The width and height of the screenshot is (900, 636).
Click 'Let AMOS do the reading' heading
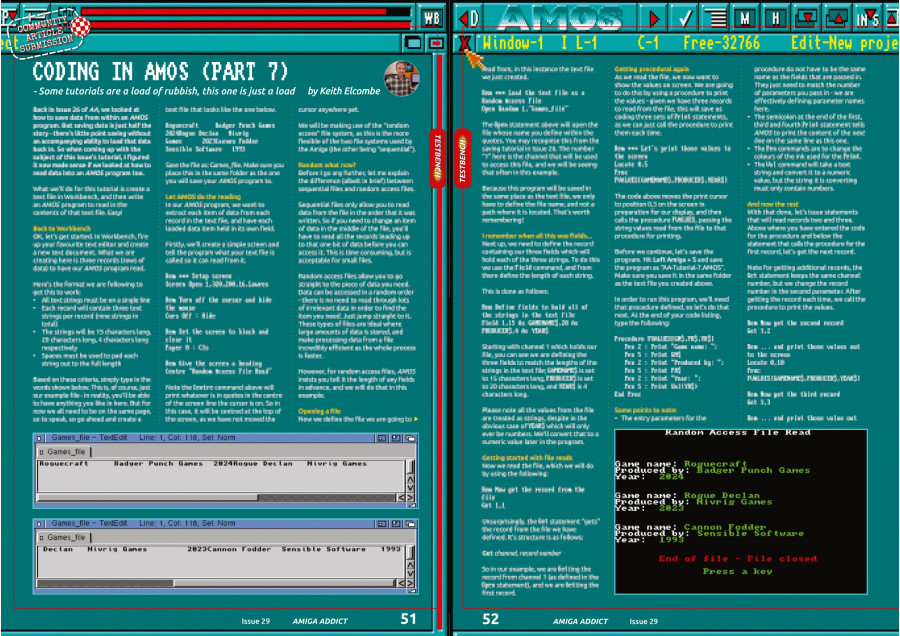coord(203,196)
